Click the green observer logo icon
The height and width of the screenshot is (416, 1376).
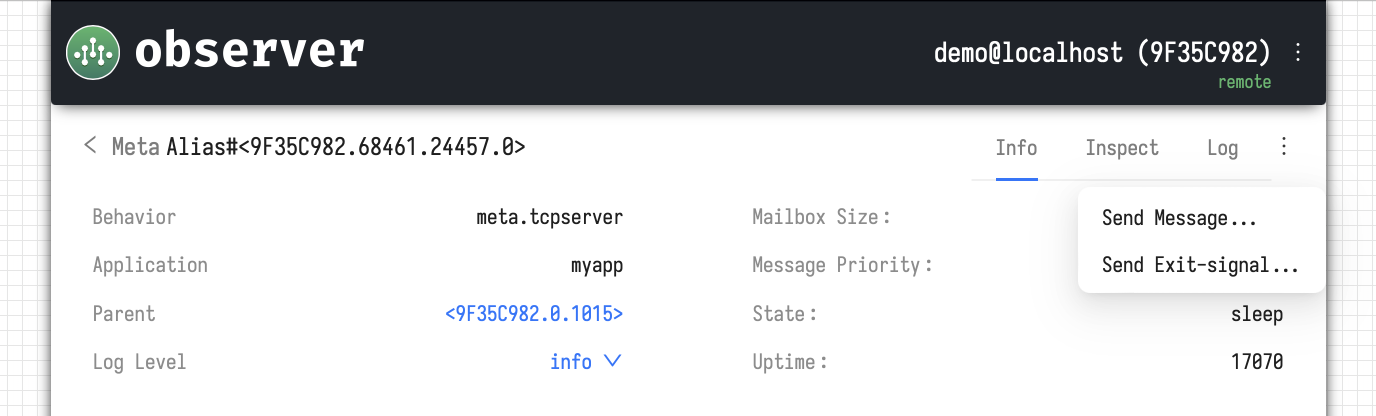93,51
